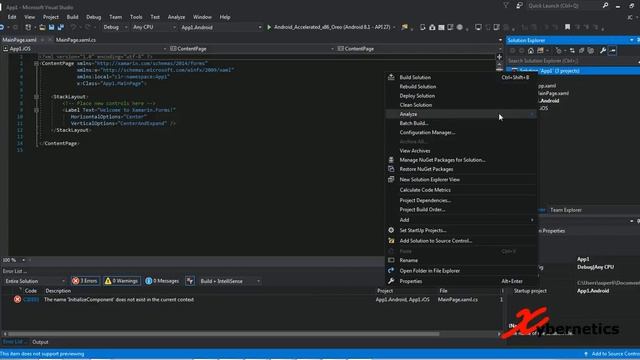Click the Project column header in Error List
The image size is (640, 360).
384,291
